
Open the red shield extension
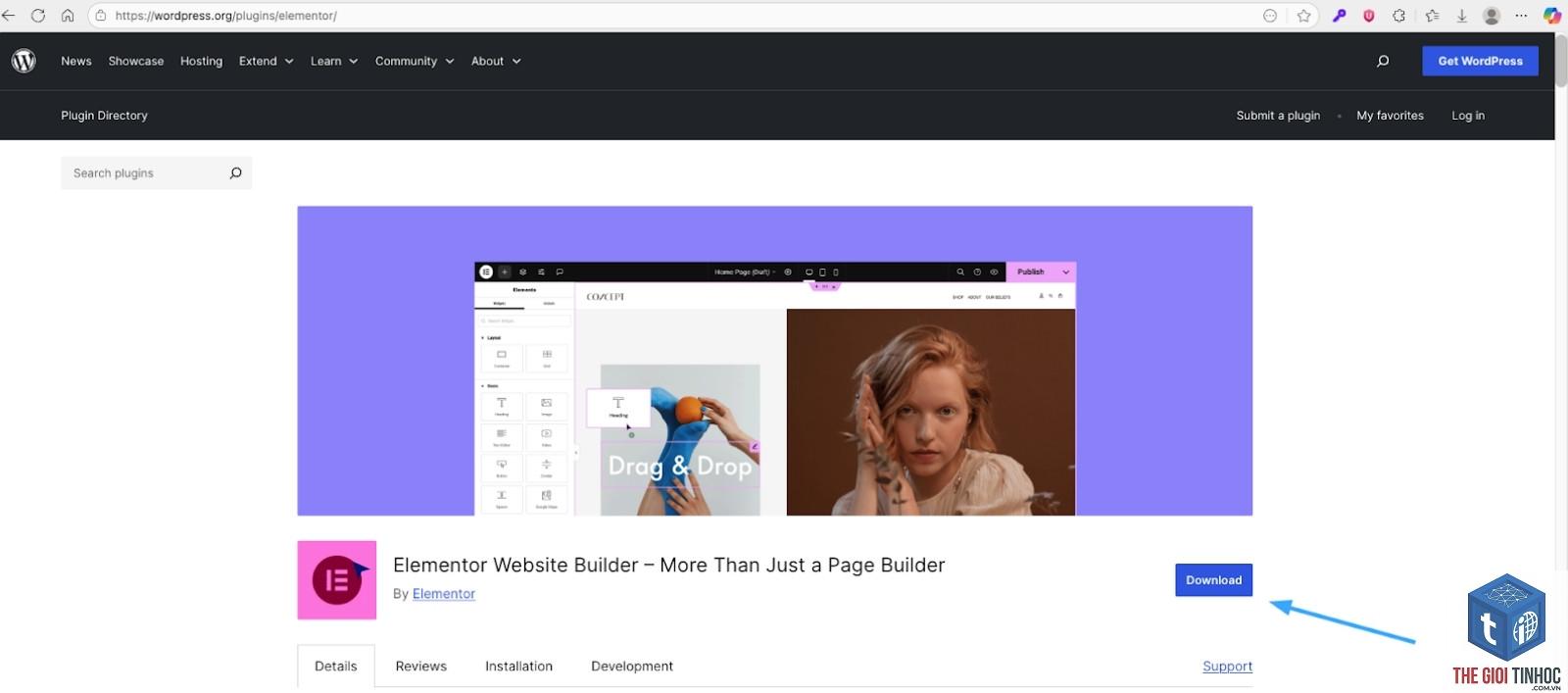coord(1369,16)
